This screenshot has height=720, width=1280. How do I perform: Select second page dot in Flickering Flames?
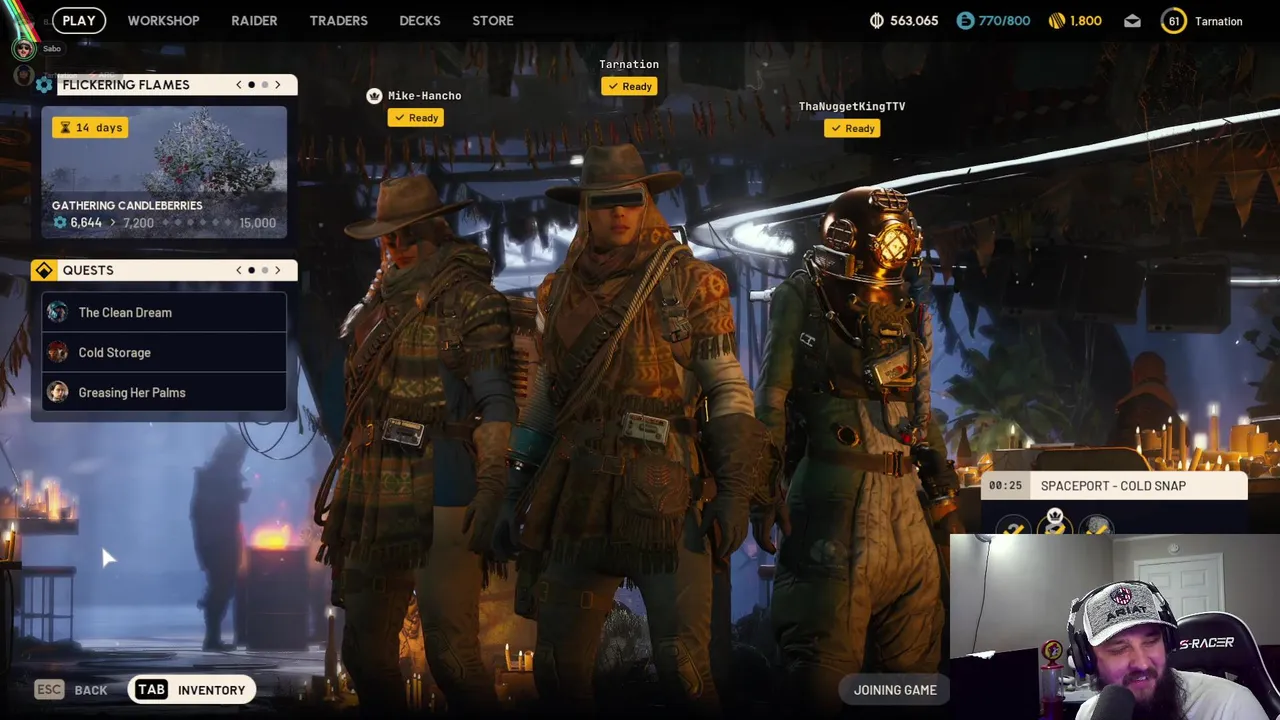point(264,85)
